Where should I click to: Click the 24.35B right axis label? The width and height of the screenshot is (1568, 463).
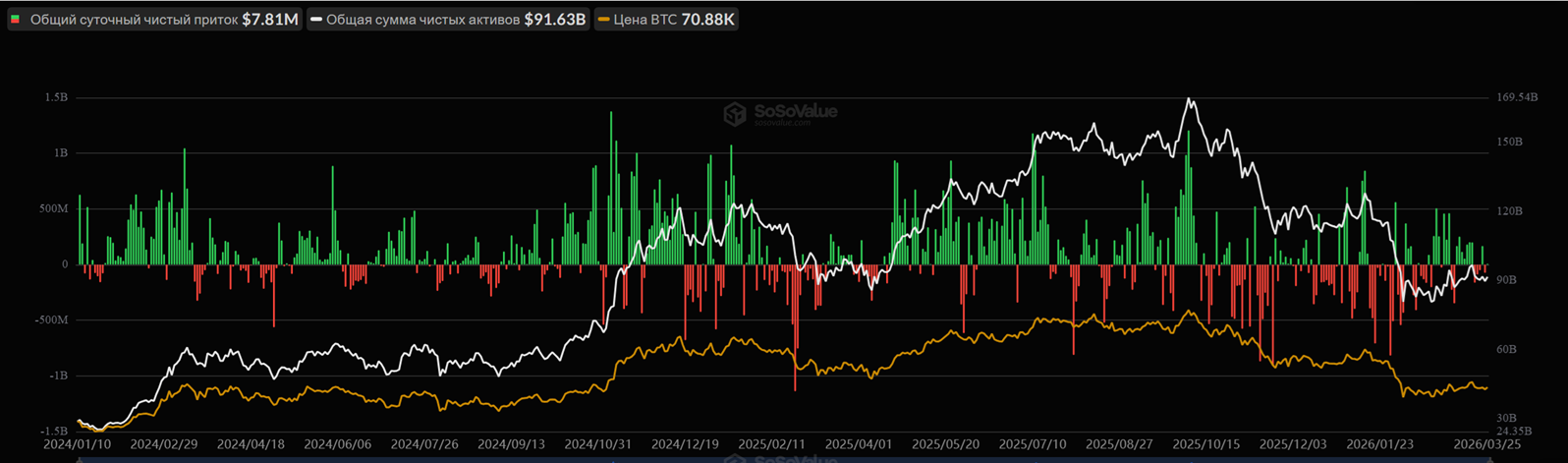point(1514,431)
